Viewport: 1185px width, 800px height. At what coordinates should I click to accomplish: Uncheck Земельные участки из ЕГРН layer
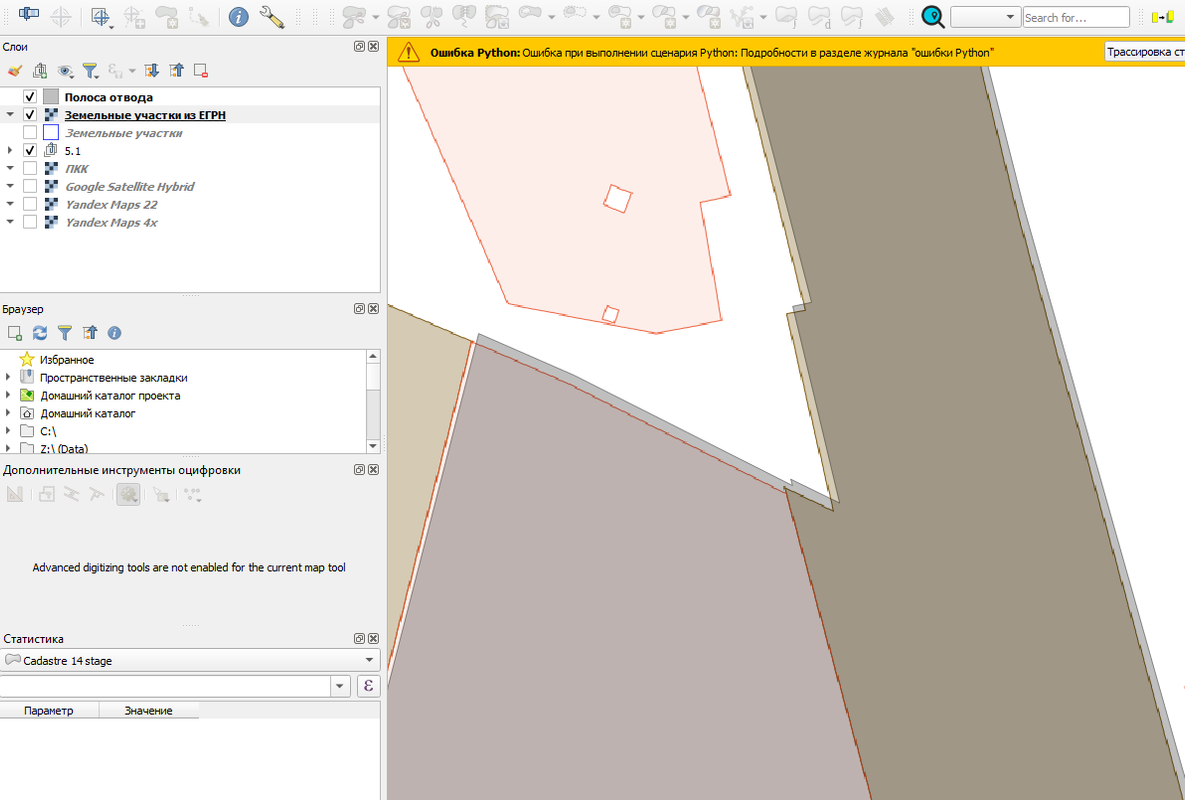coord(30,115)
